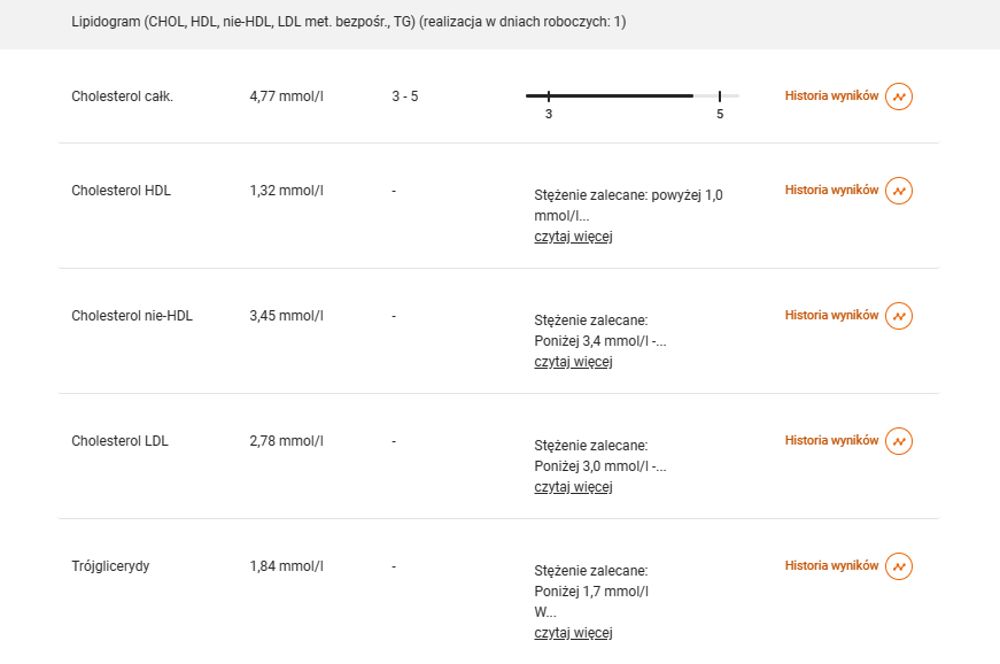Click "Historia wyników" link for Cholesterol LDL
The width and height of the screenshot is (1000, 664).
832,440
